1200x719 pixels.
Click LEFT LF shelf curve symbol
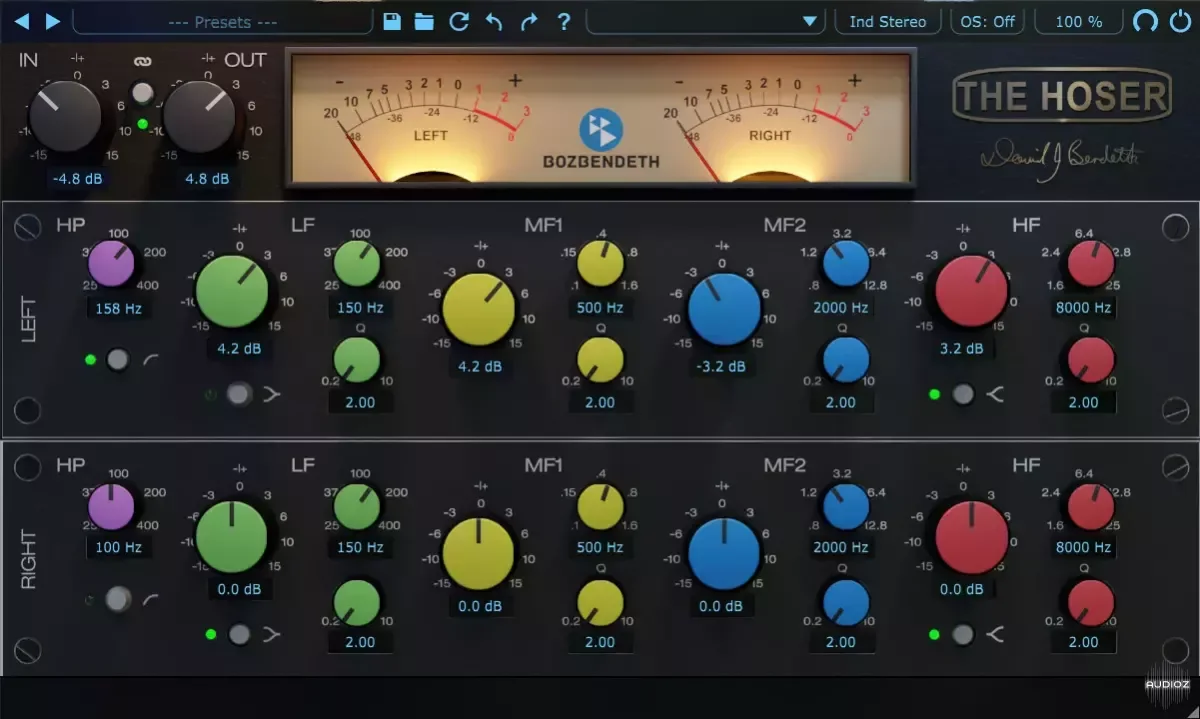pos(272,394)
